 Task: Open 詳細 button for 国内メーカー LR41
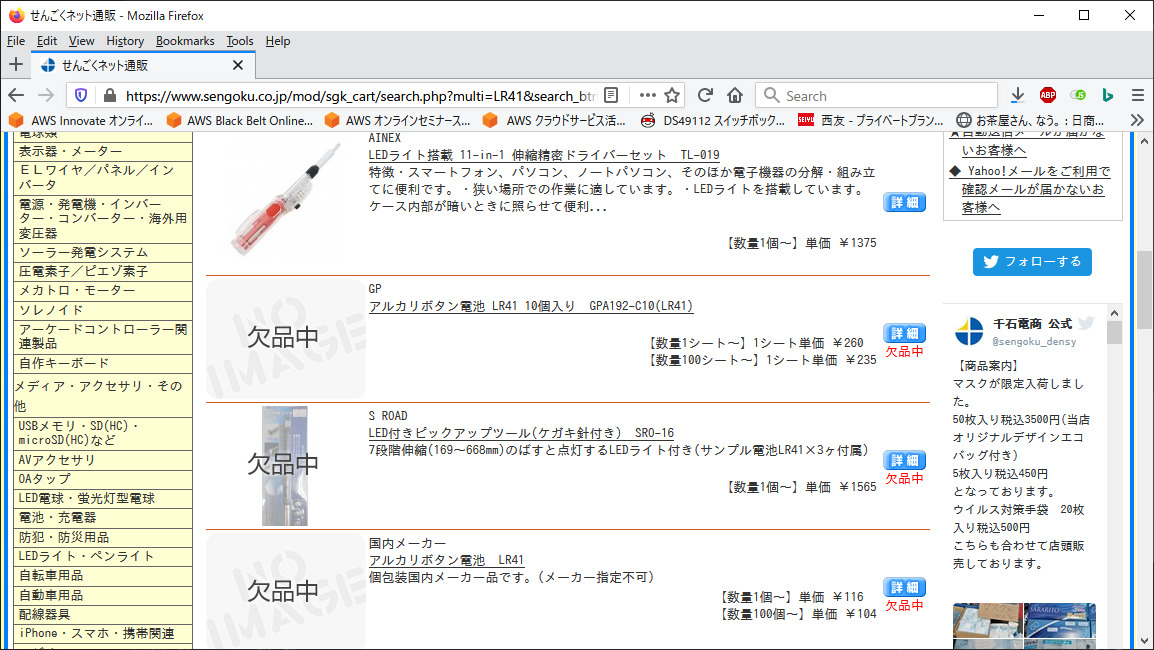coord(905,587)
